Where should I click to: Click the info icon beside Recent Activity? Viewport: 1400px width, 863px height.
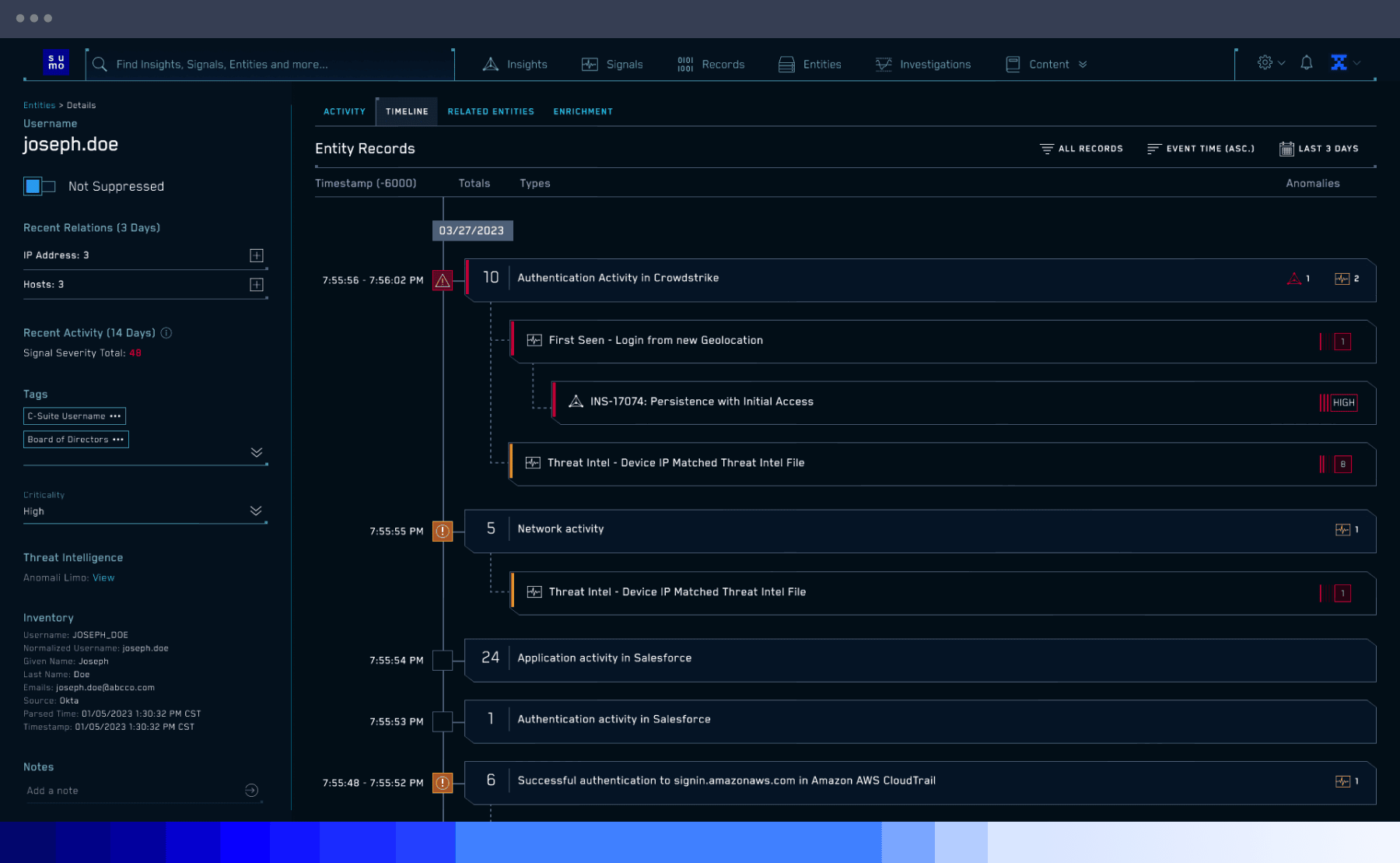(166, 333)
